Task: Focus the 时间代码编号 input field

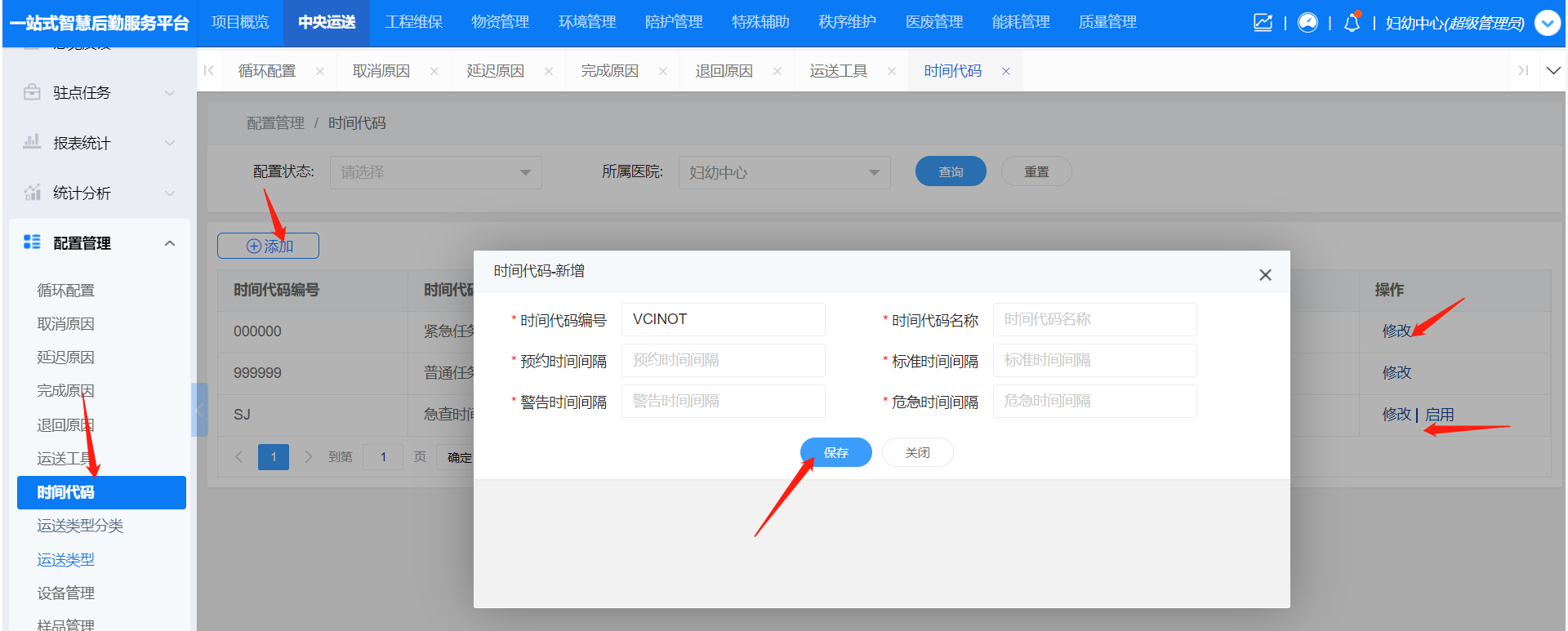Action: click(723, 319)
